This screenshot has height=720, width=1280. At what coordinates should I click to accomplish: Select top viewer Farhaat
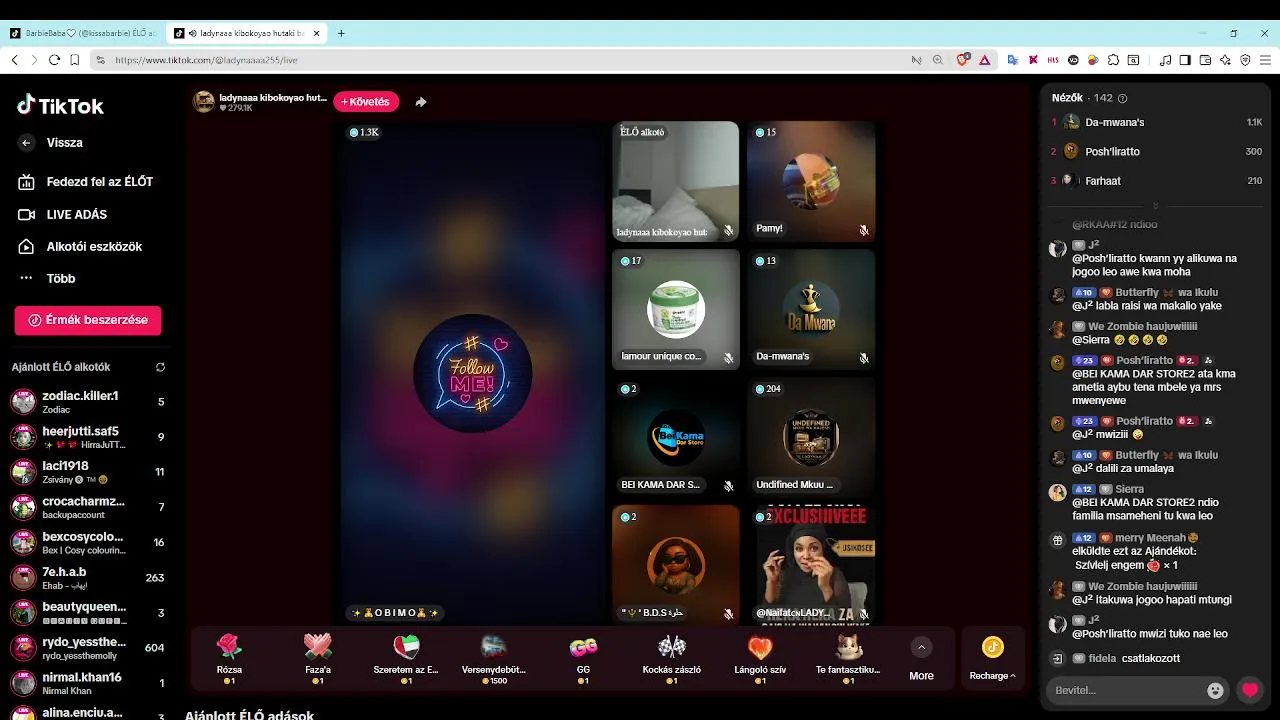[1156, 181]
